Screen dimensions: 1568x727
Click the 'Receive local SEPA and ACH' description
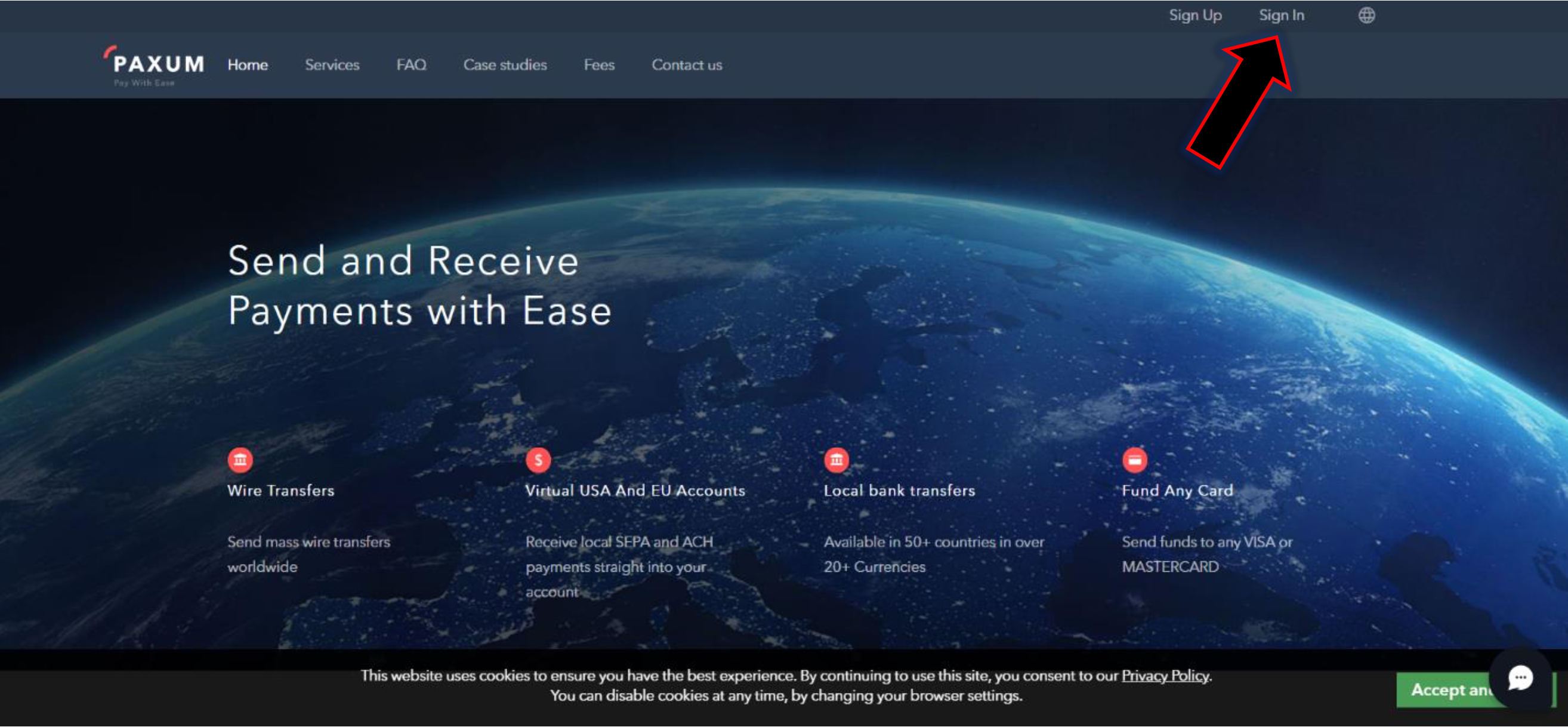point(619,566)
